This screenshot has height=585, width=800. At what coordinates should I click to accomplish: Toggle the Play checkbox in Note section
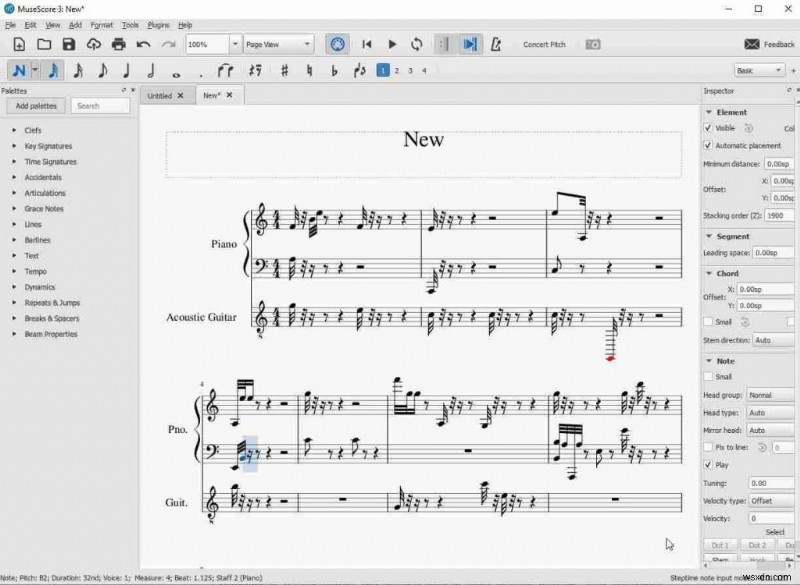(708, 465)
